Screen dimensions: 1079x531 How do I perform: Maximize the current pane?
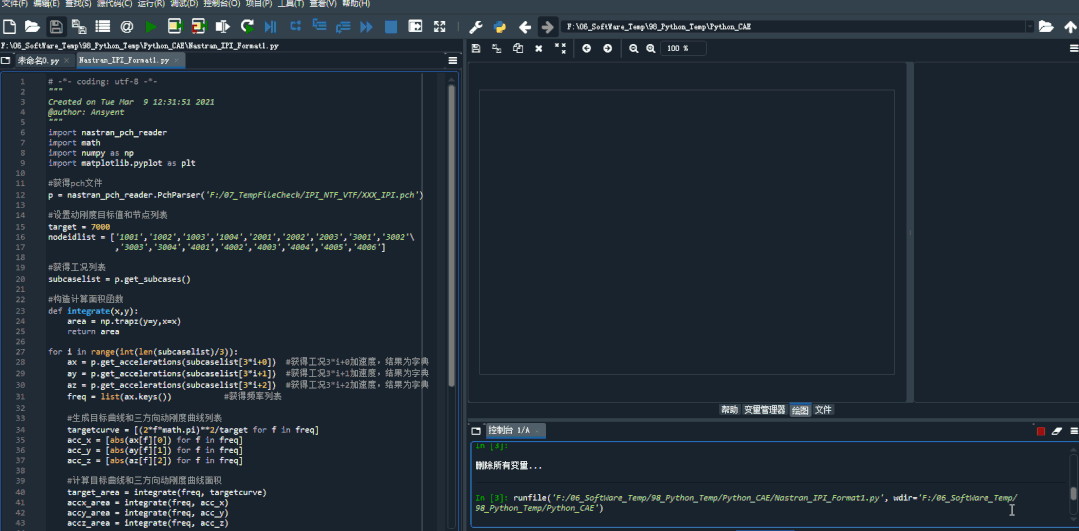point(415,27)
